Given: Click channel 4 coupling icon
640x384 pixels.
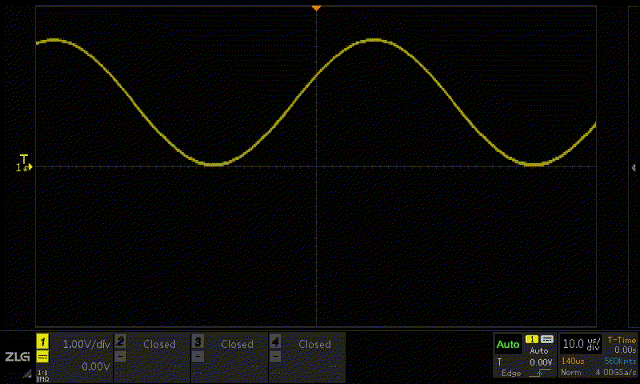Looking at the screenshot, I should point(276,357).
